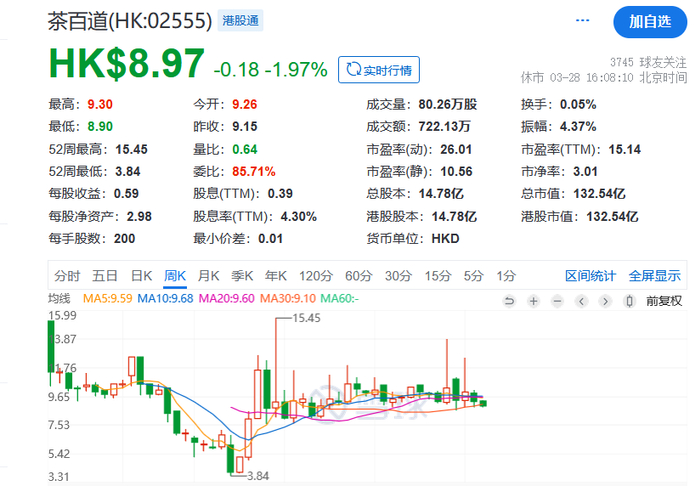Screen dimensions: 700x486
Task: Open the 季K tab
Action: [x=242, y=276]
